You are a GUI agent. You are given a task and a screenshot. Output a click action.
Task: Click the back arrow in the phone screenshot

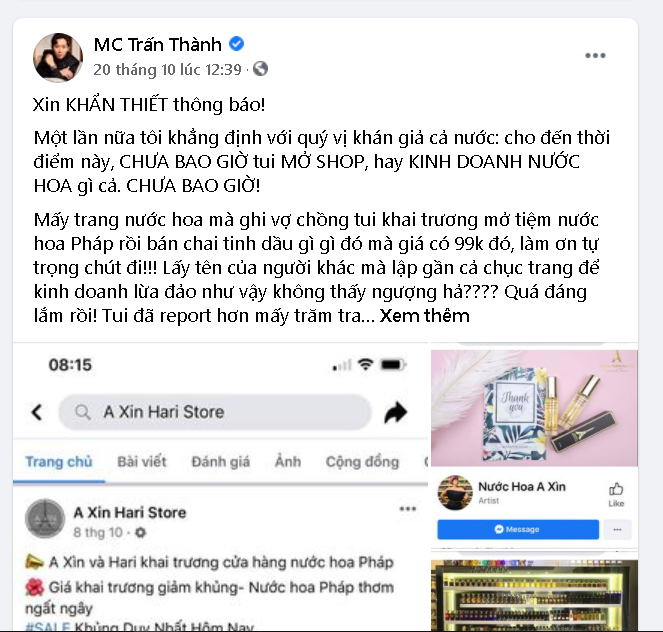pyautogui.click(x=37, y=412)
